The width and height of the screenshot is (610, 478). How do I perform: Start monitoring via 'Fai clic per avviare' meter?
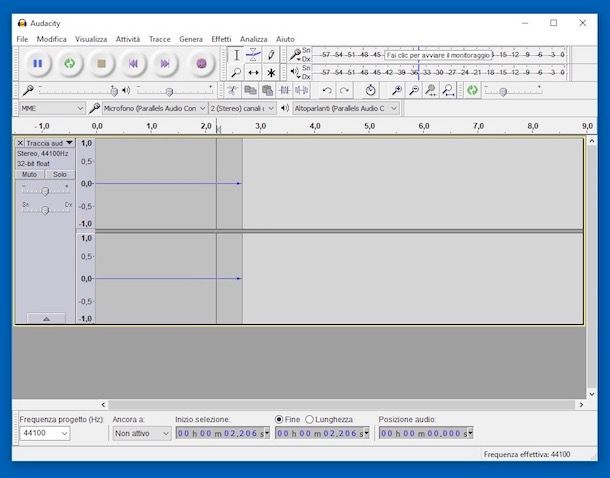pyautogui.click(x=438, y=55)
